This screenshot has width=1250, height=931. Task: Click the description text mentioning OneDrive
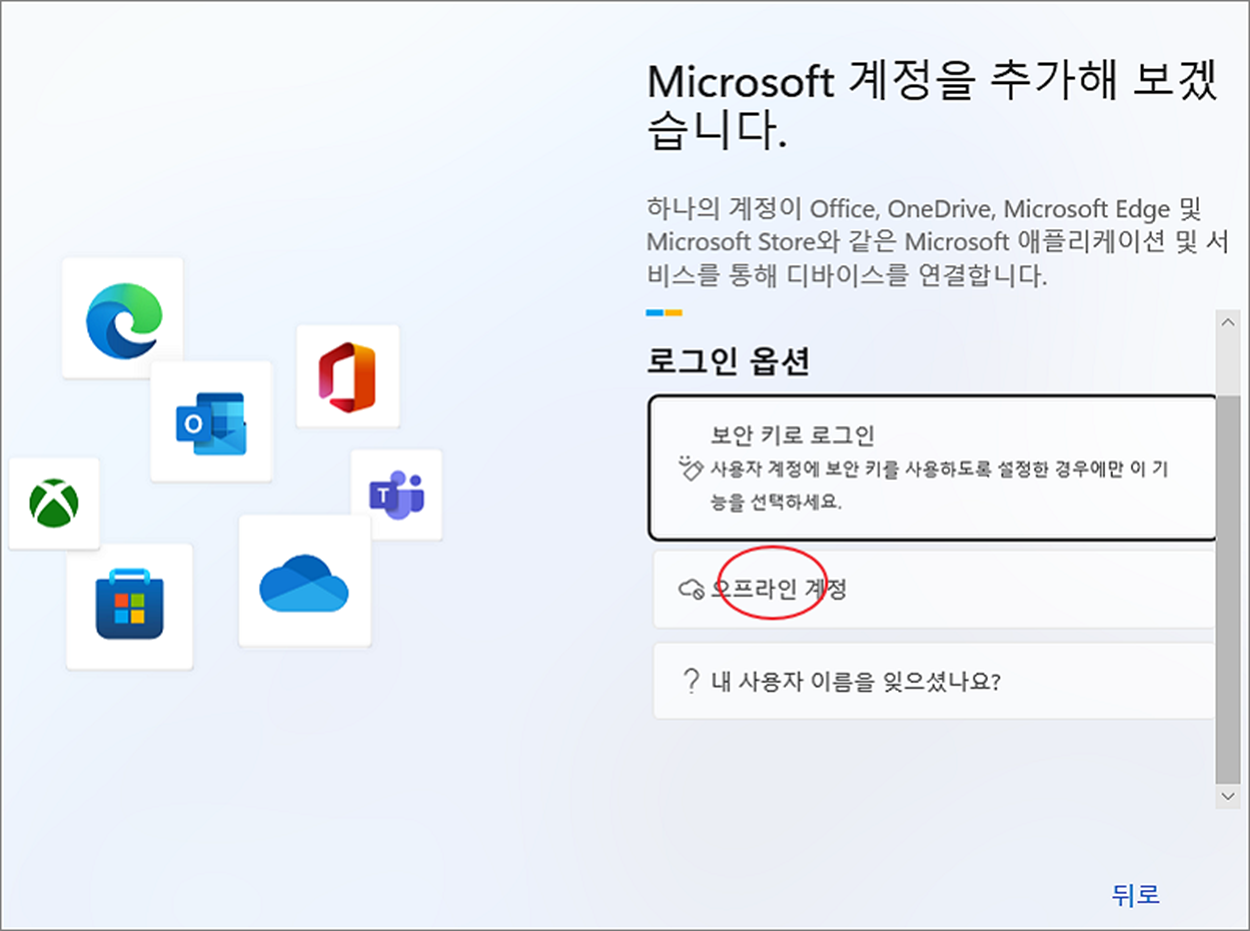click(x=937, y=243)
